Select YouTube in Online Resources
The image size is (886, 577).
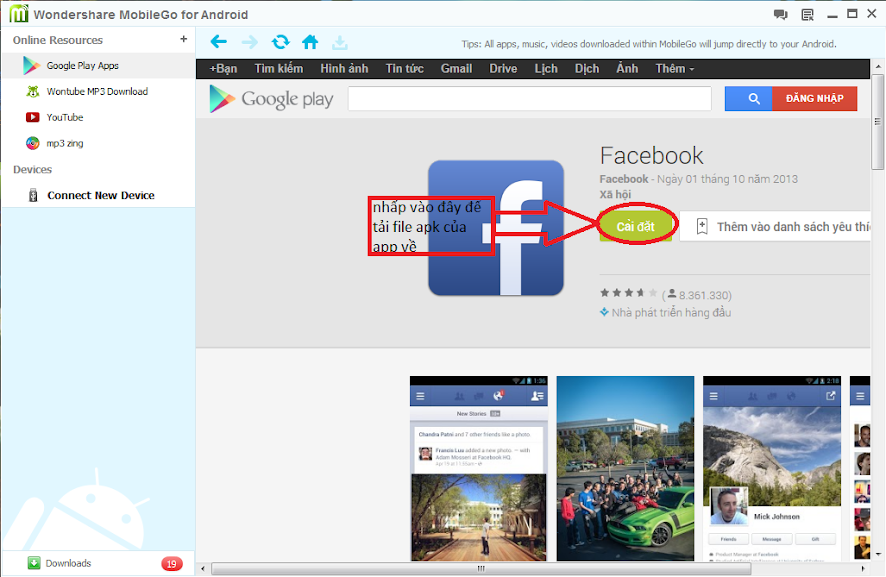click(98, 118)
